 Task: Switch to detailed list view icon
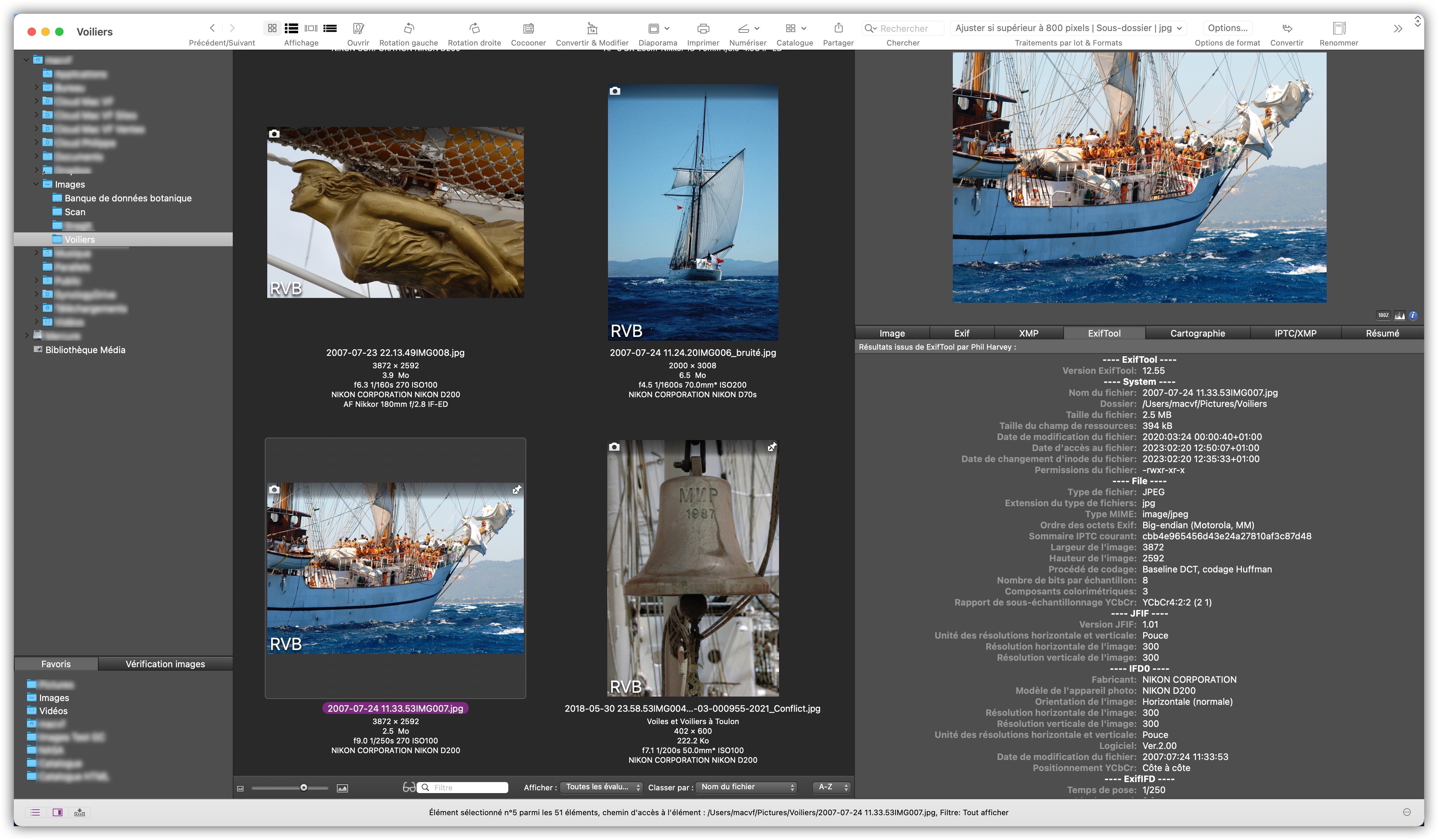[292, 28]
